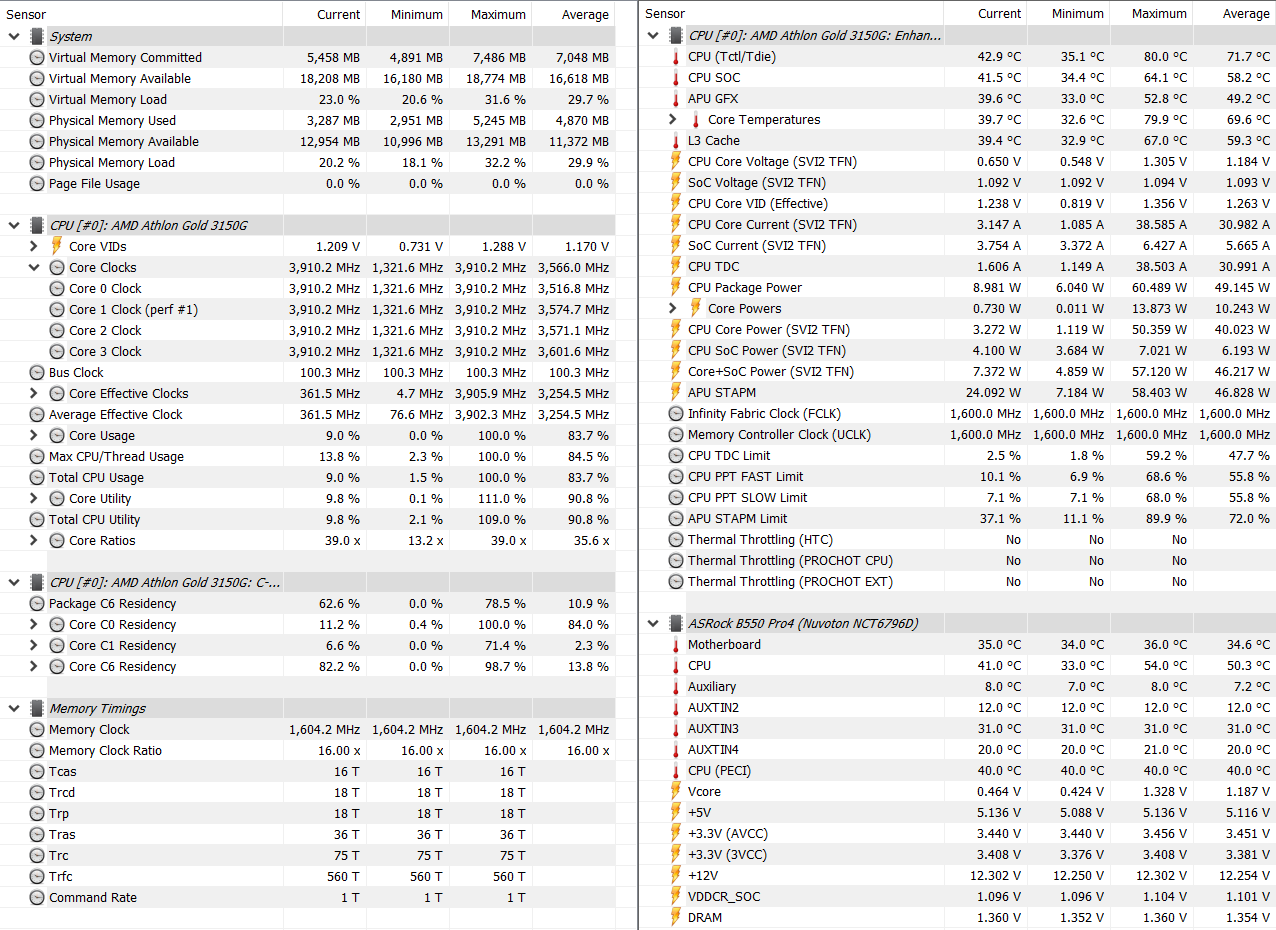This screenshot has width=1276, height=930.
Task: Click the chip icon beside System
Action: point(37,37)
